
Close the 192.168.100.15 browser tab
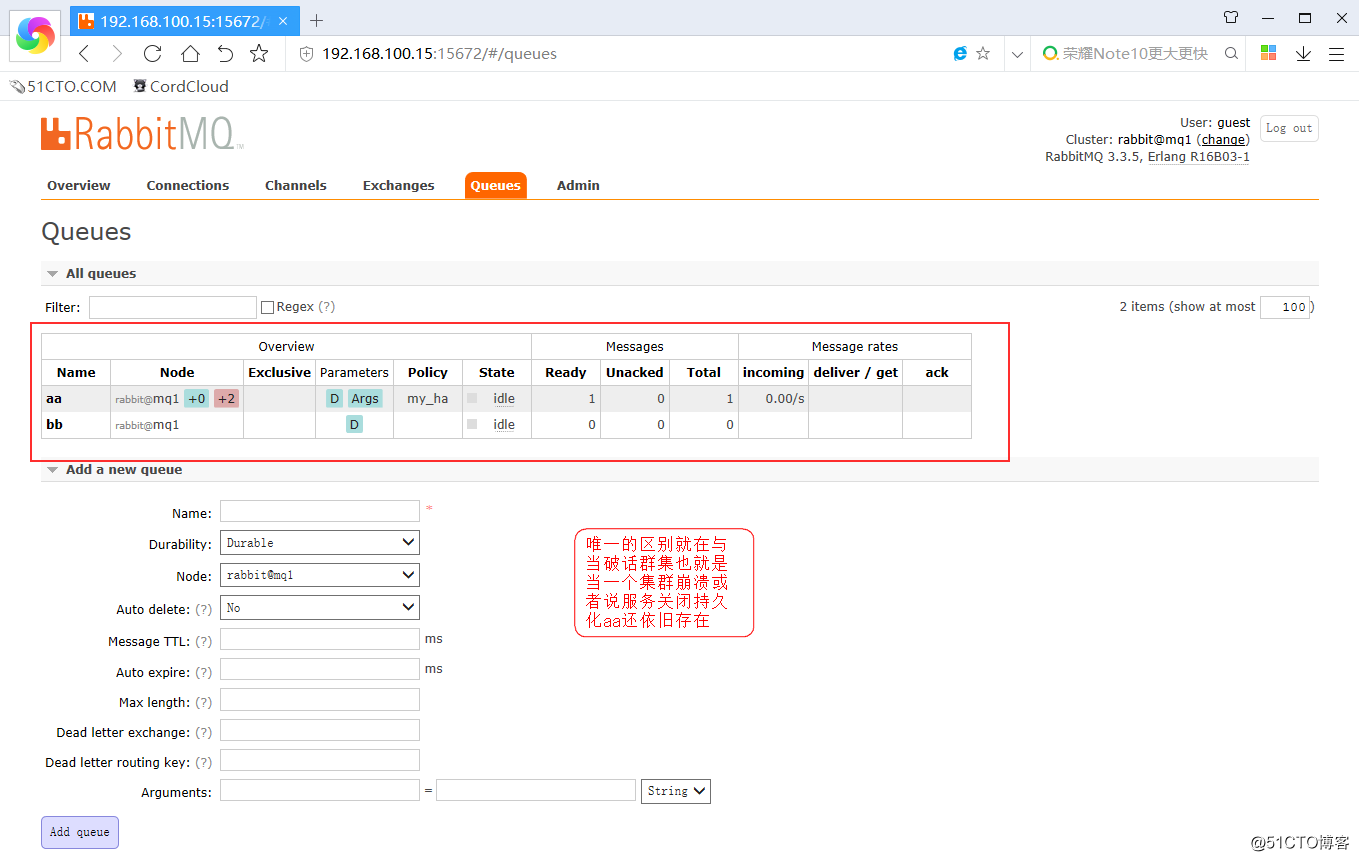pos(284,20)
